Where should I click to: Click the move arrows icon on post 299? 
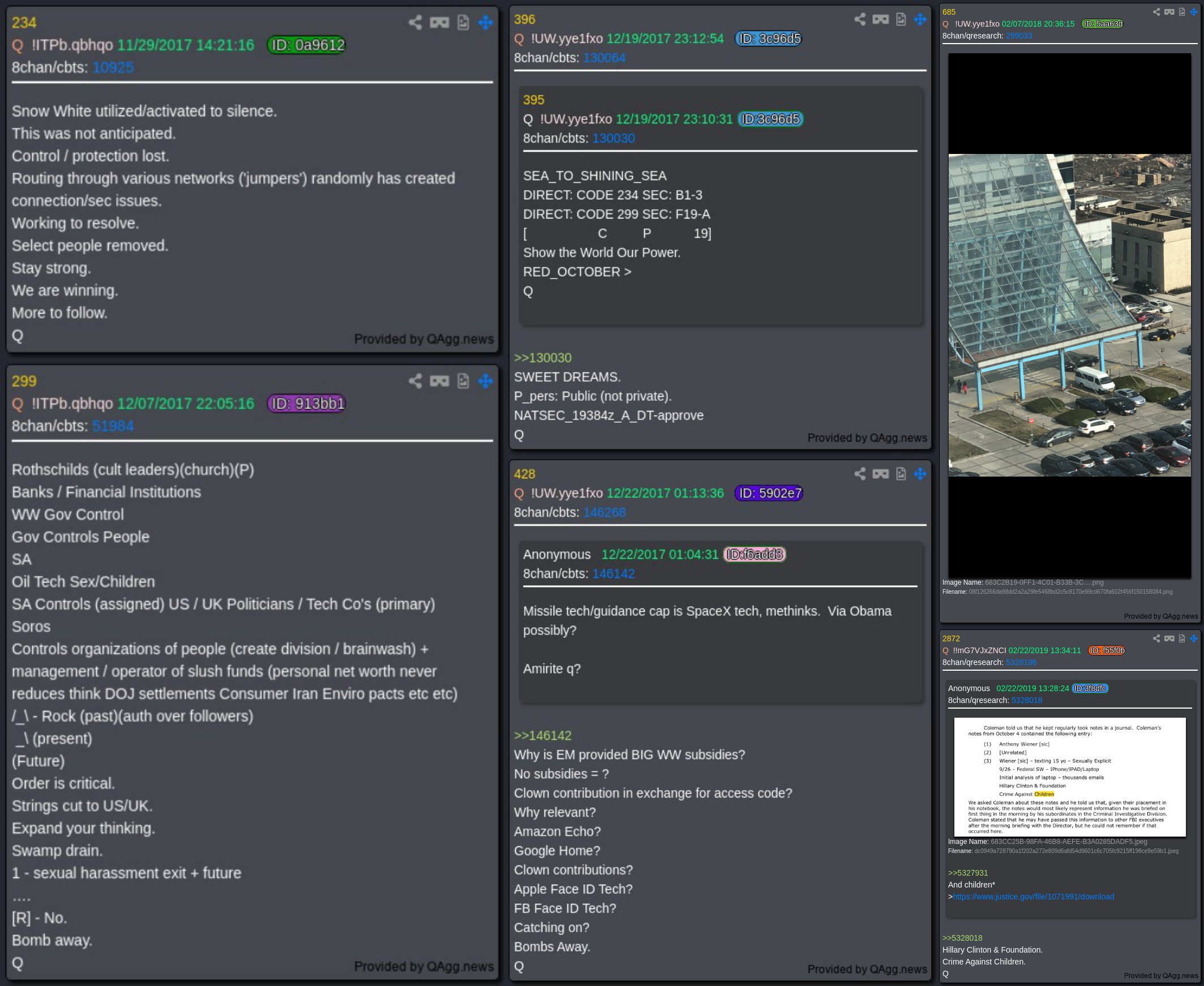click(486, 381)
